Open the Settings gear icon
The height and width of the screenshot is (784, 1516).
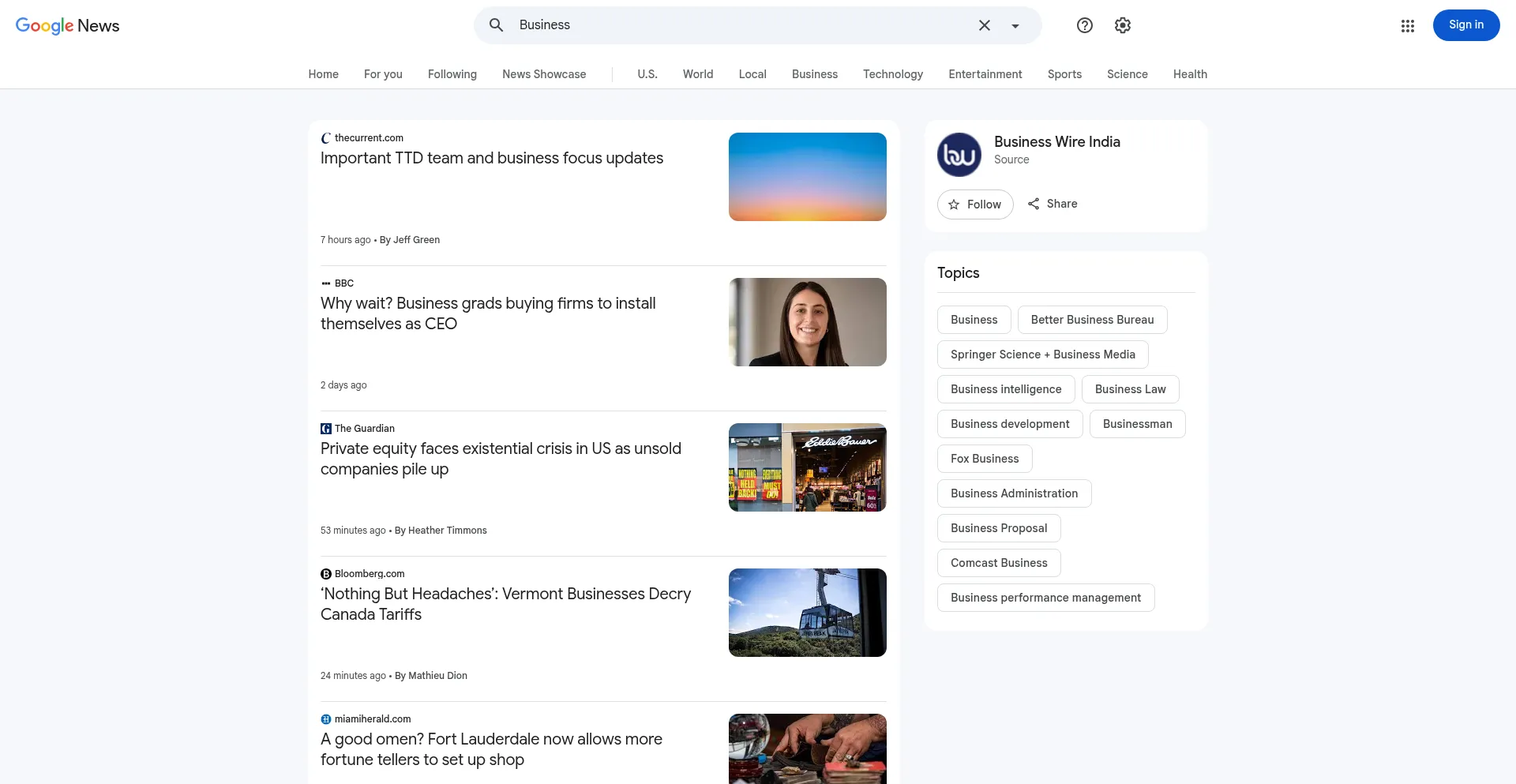click(1123, 25)
